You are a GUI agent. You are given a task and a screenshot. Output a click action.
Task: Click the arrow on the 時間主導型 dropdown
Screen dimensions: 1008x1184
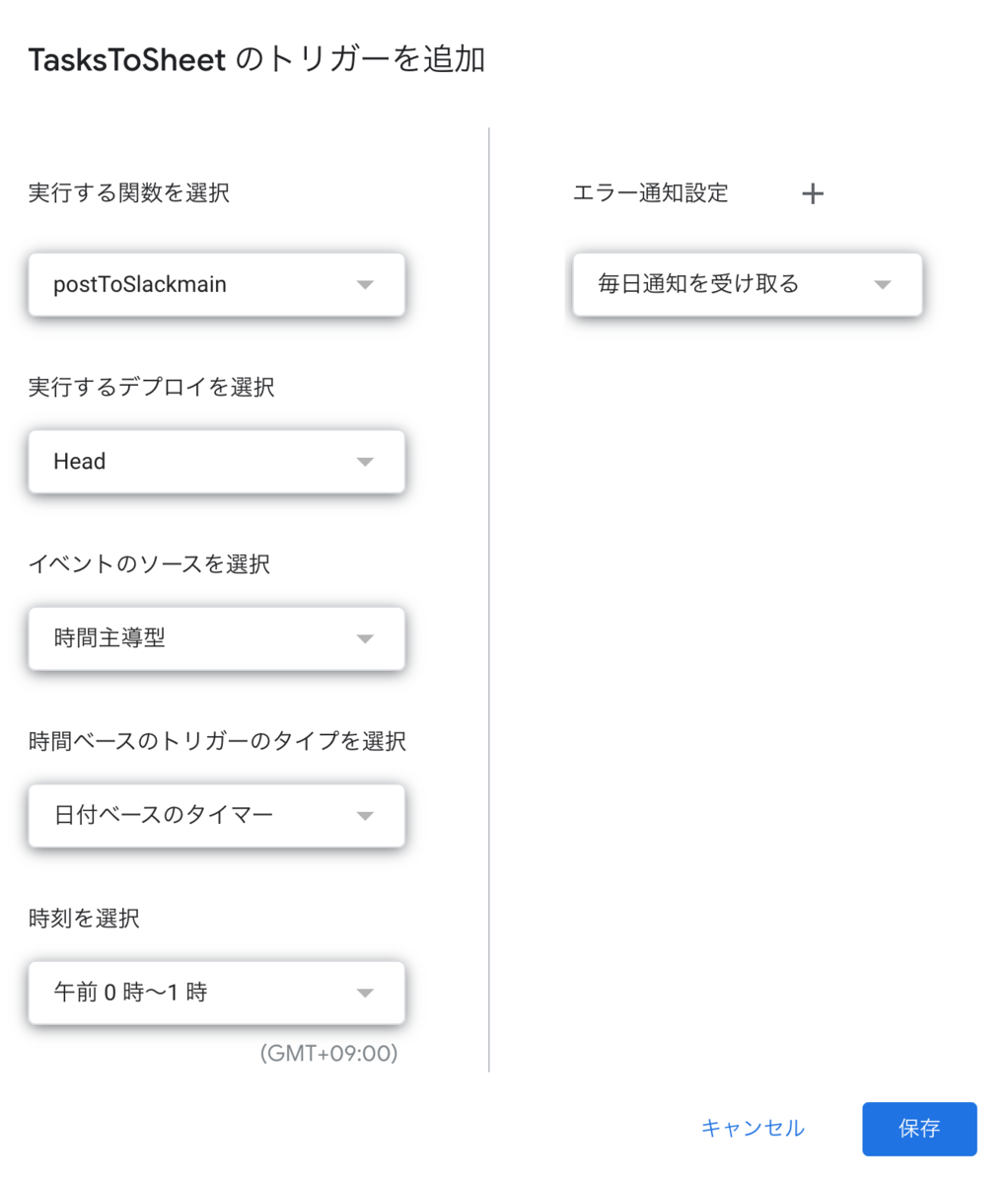click(x=365, y=638)
